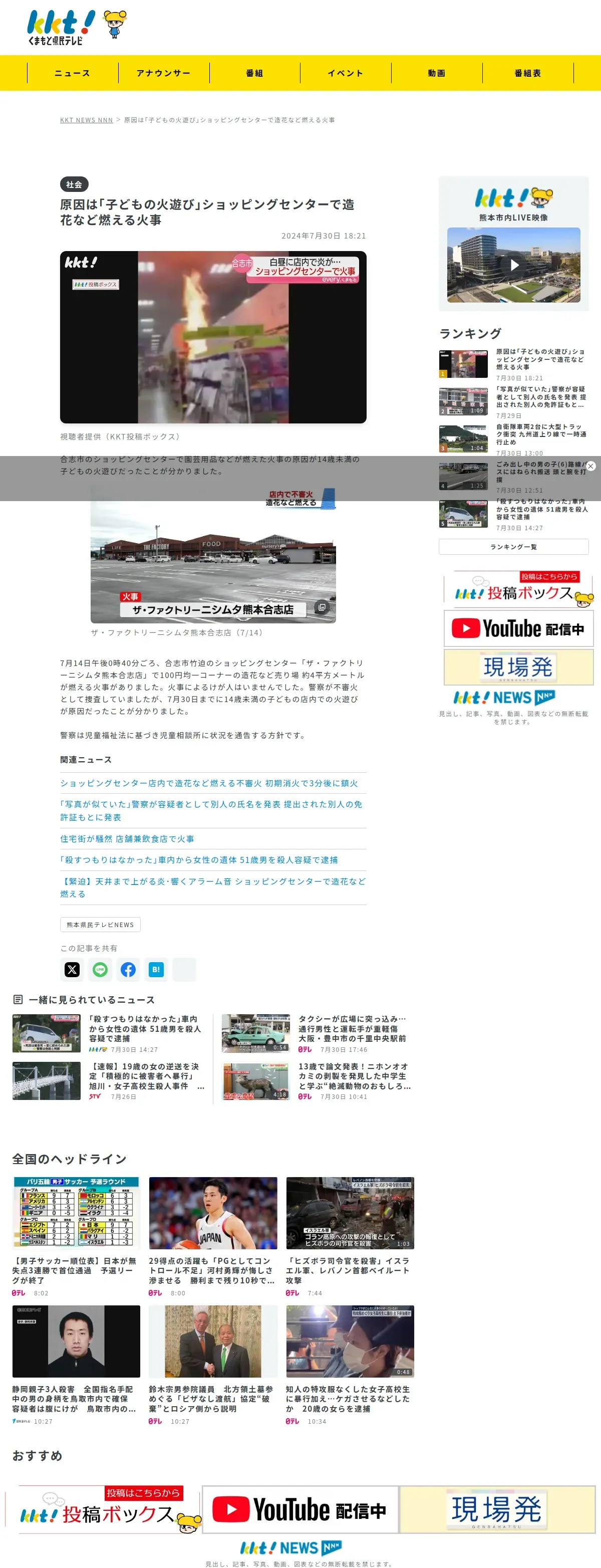The width and height of the screenshot is (601, 1568).
Task: Share article on Hatena Bookmark
Action: pos(156,969)
